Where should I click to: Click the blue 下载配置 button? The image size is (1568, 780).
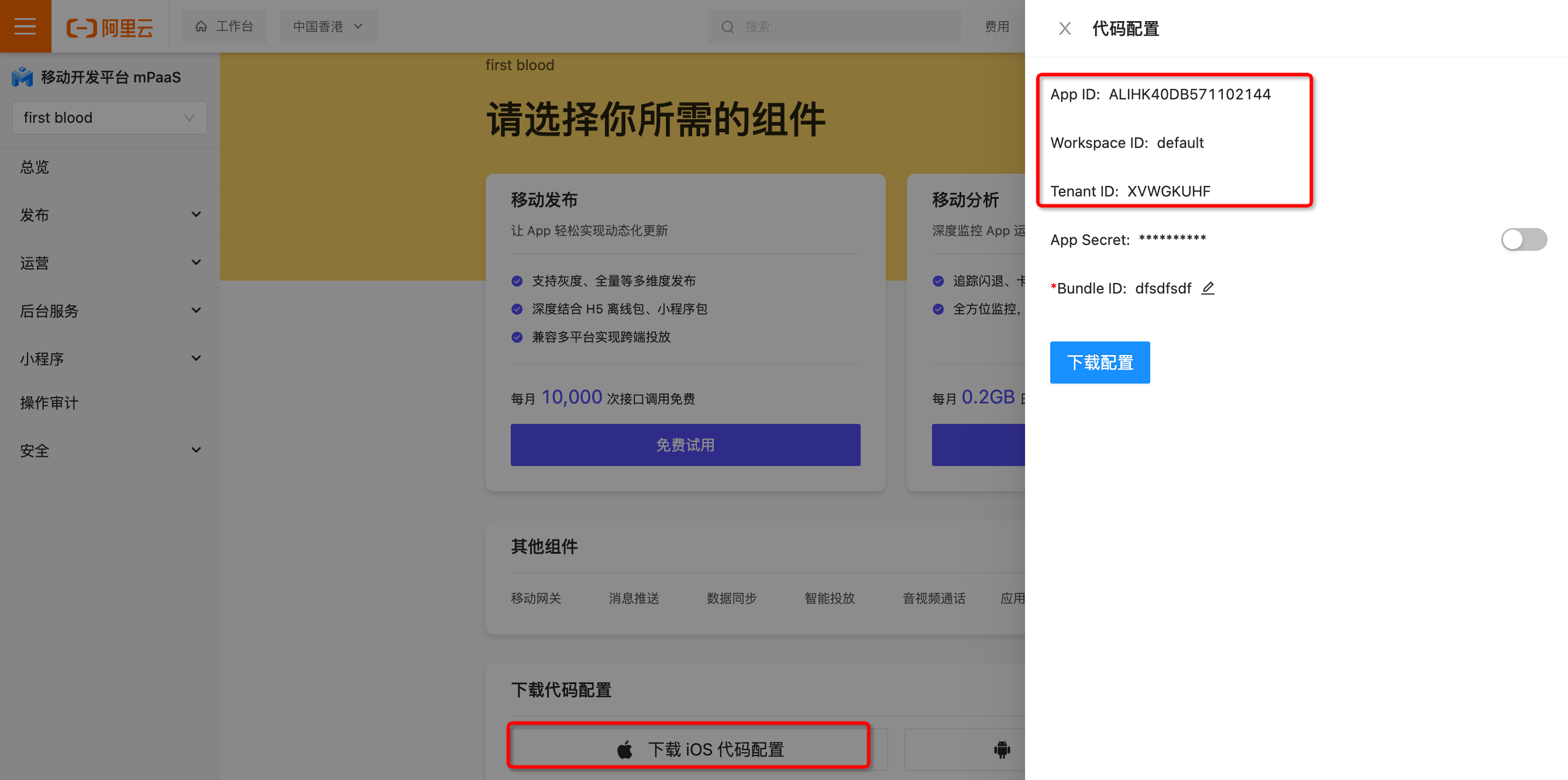pyautogui.click(x=1099, y=363)
